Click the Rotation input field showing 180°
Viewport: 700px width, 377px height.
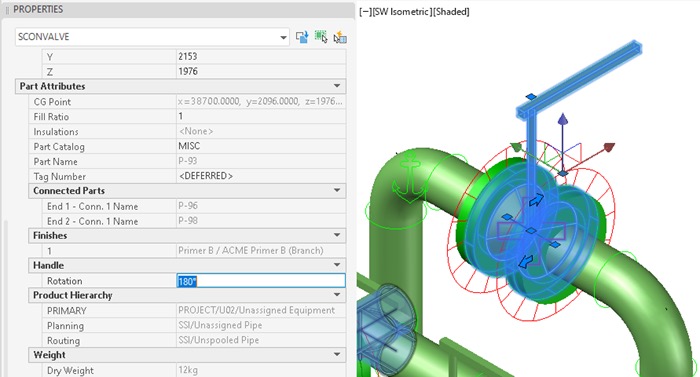[x=261, y=281]
